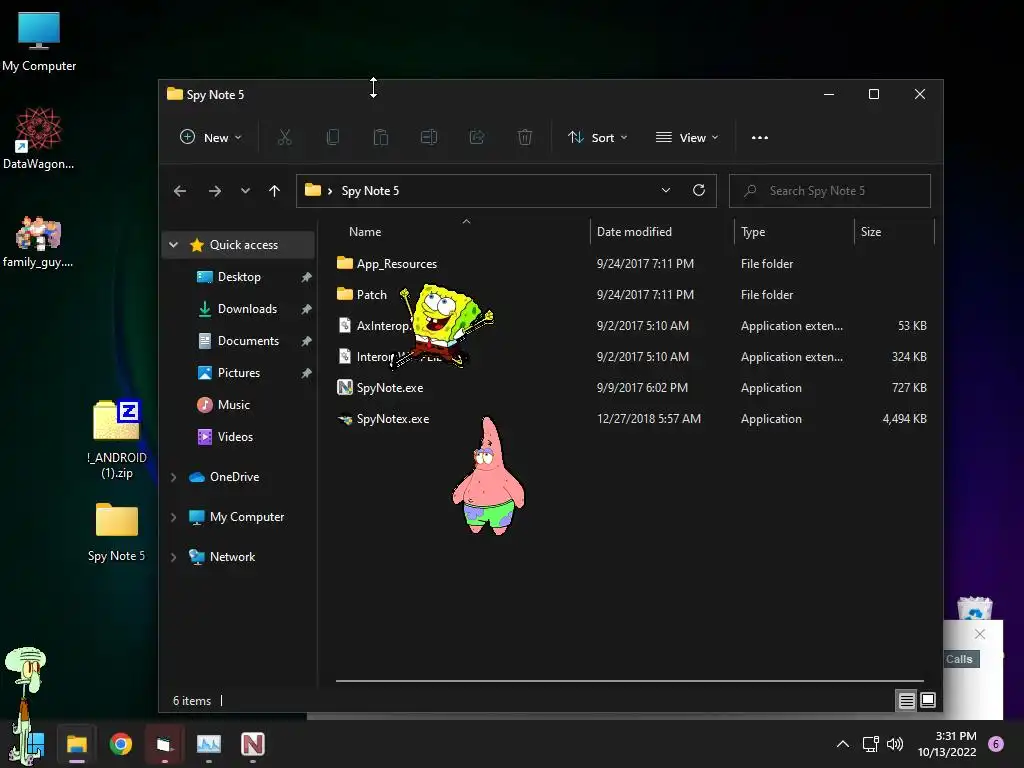
Task: Expand the Network tree node
Action: [x=173, y=557]
